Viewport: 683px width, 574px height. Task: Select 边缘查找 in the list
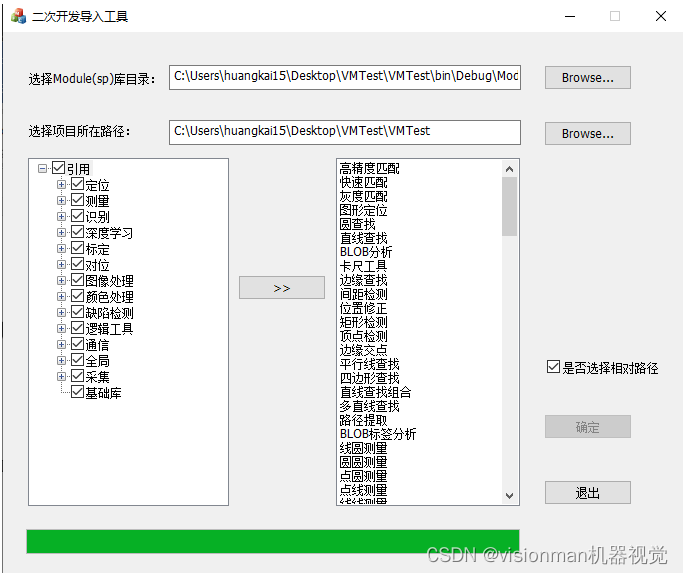363,280
